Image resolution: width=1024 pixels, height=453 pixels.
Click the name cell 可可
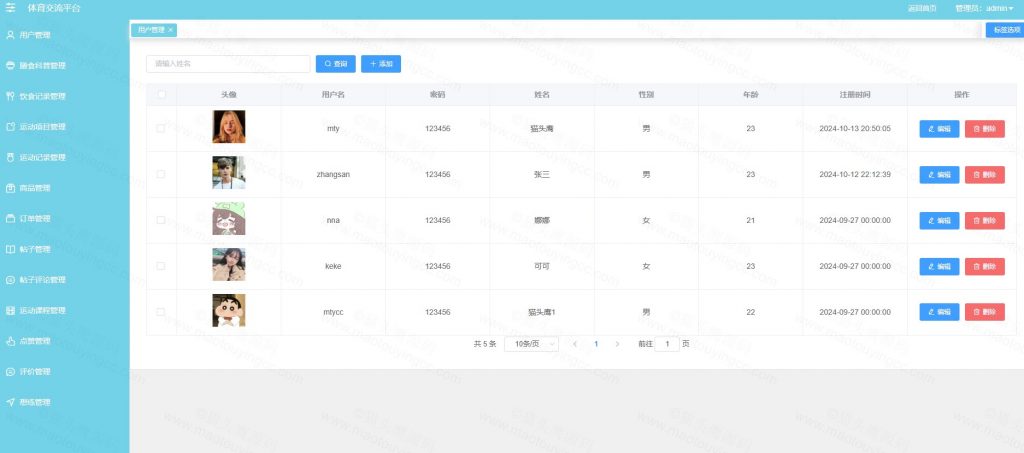[542, 266]
